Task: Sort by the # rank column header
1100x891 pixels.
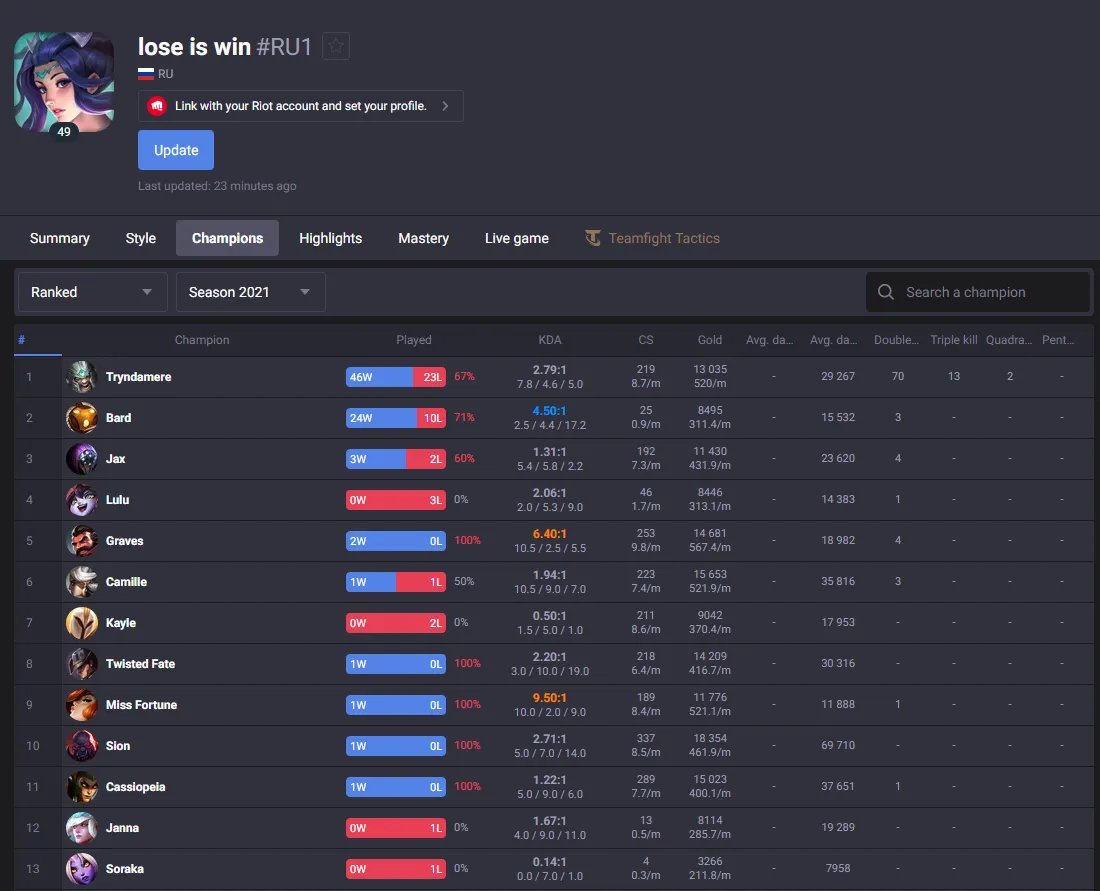Action: coord(22,340)
